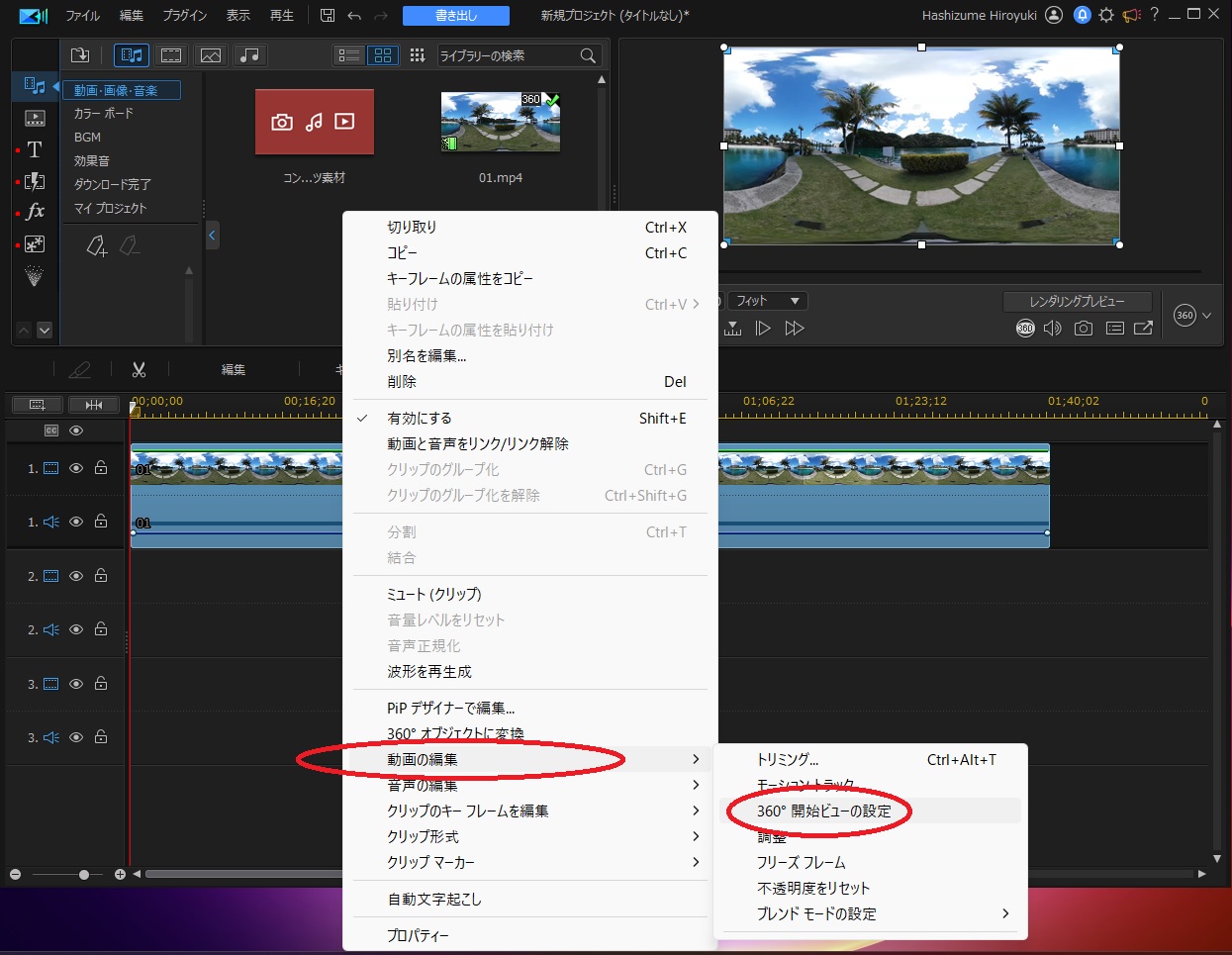Collapse the library side panel arrow
The image size is (1232, 955).
coord(212,236)
